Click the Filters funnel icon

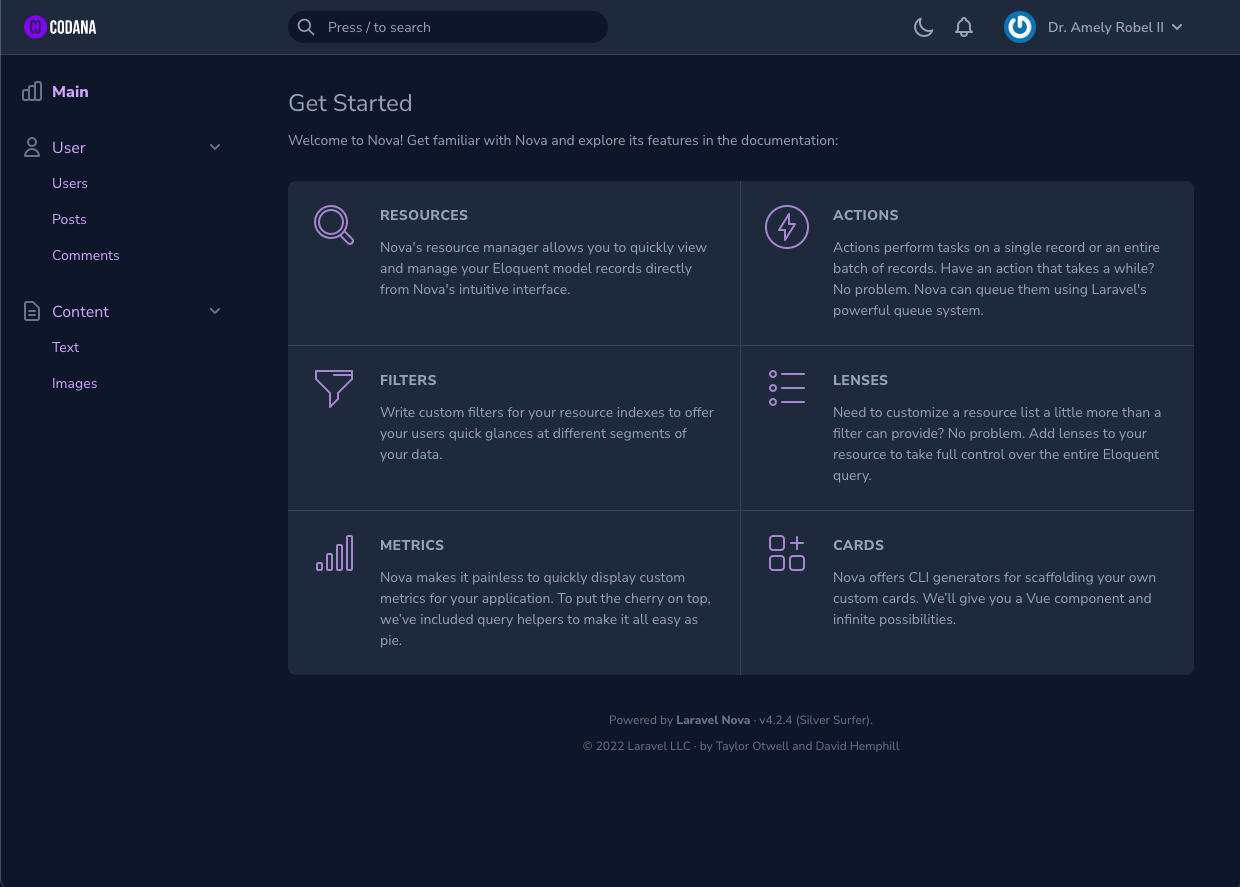tap(334, 388)
